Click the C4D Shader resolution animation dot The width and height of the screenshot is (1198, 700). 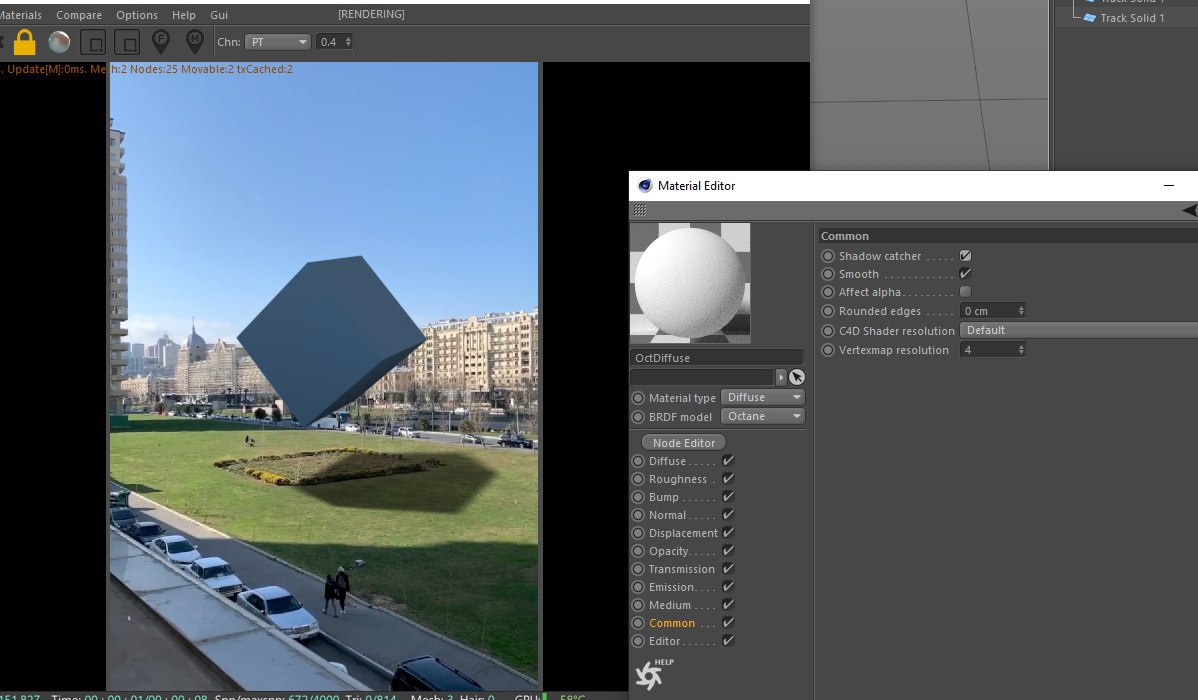[x=827, y=331]
